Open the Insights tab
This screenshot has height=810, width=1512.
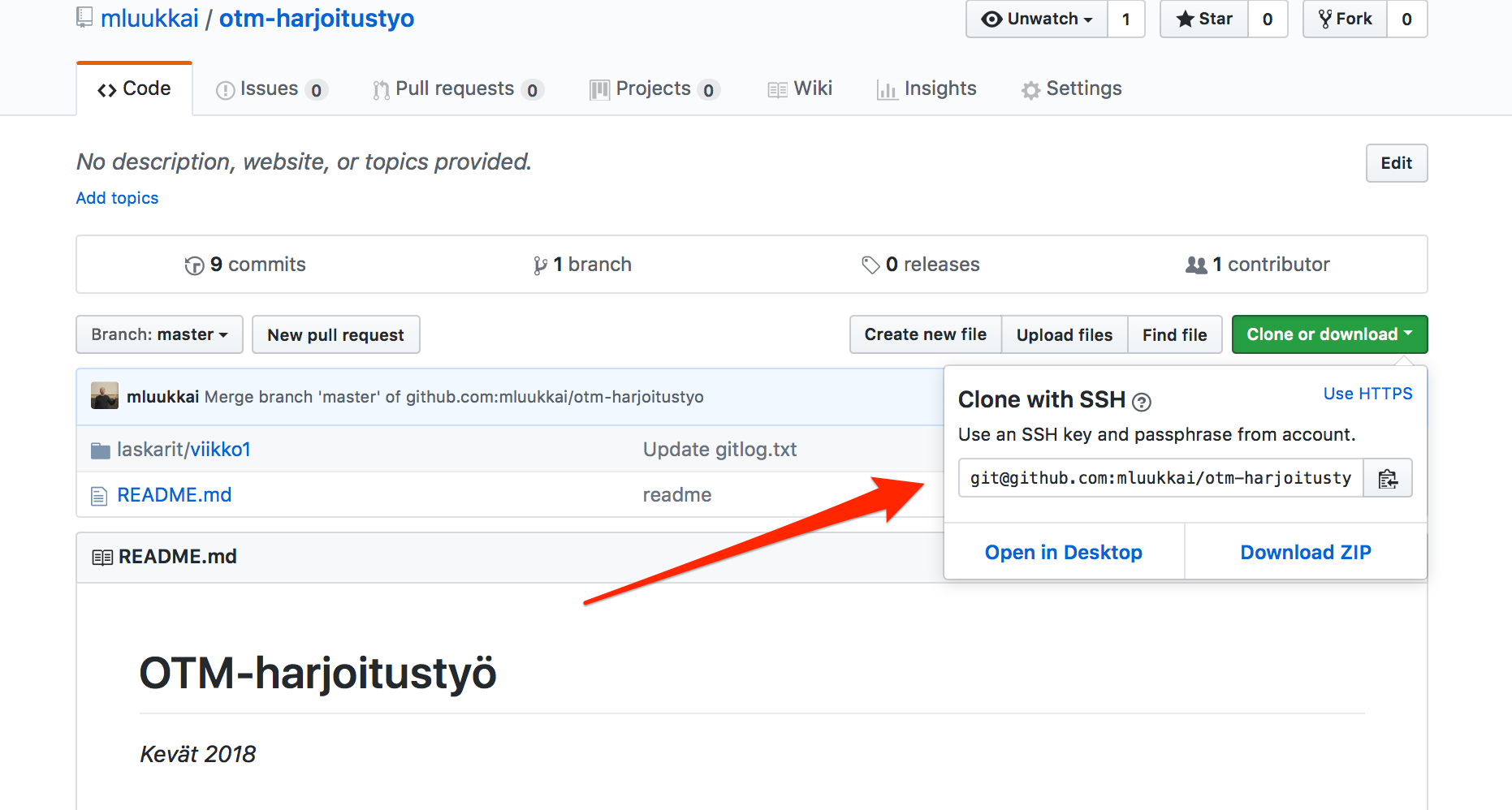[927, 88]
